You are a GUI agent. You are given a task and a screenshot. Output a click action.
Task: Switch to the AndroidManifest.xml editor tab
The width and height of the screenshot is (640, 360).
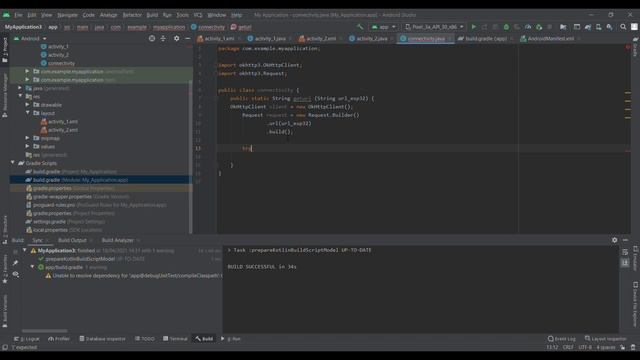tap(550, 39)
